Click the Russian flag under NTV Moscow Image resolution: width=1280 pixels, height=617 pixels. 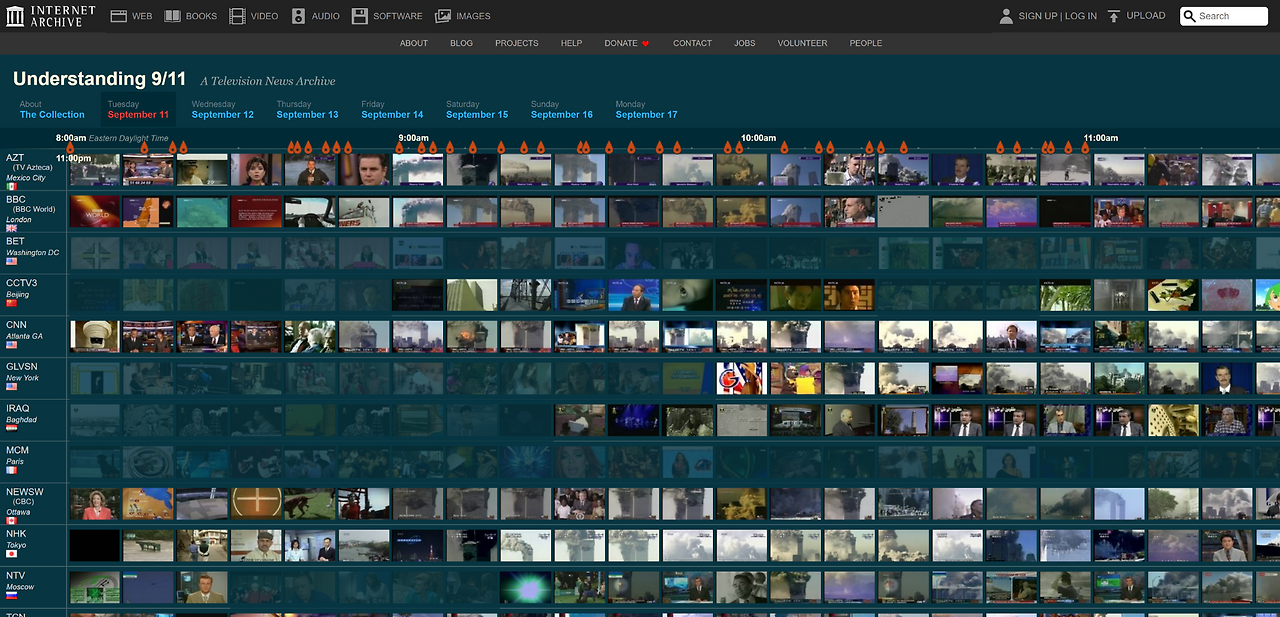point(12,595)
